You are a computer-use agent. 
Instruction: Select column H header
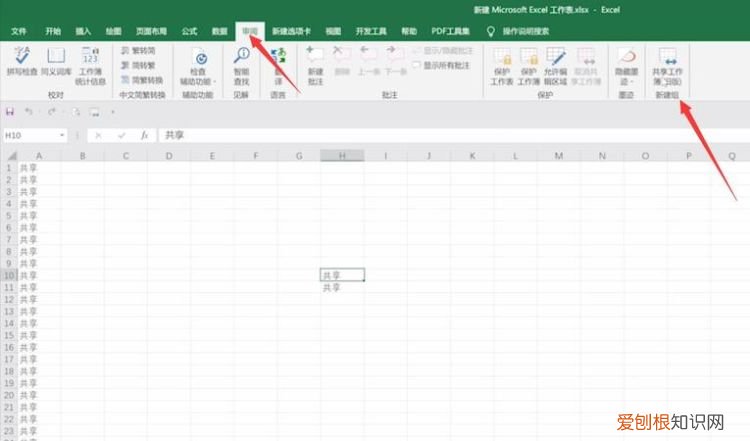342,155
